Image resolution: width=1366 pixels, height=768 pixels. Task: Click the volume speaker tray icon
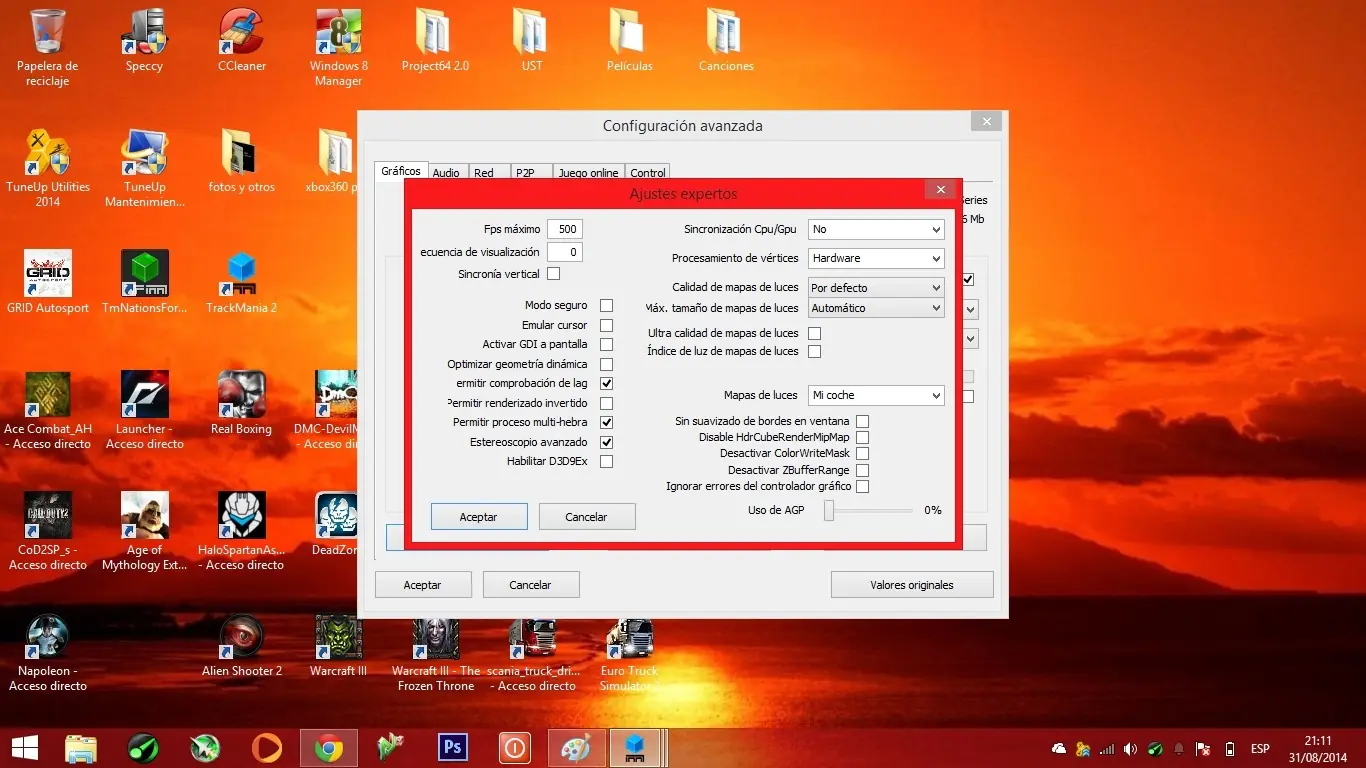pyautogui.click(x=1130, y=748)
